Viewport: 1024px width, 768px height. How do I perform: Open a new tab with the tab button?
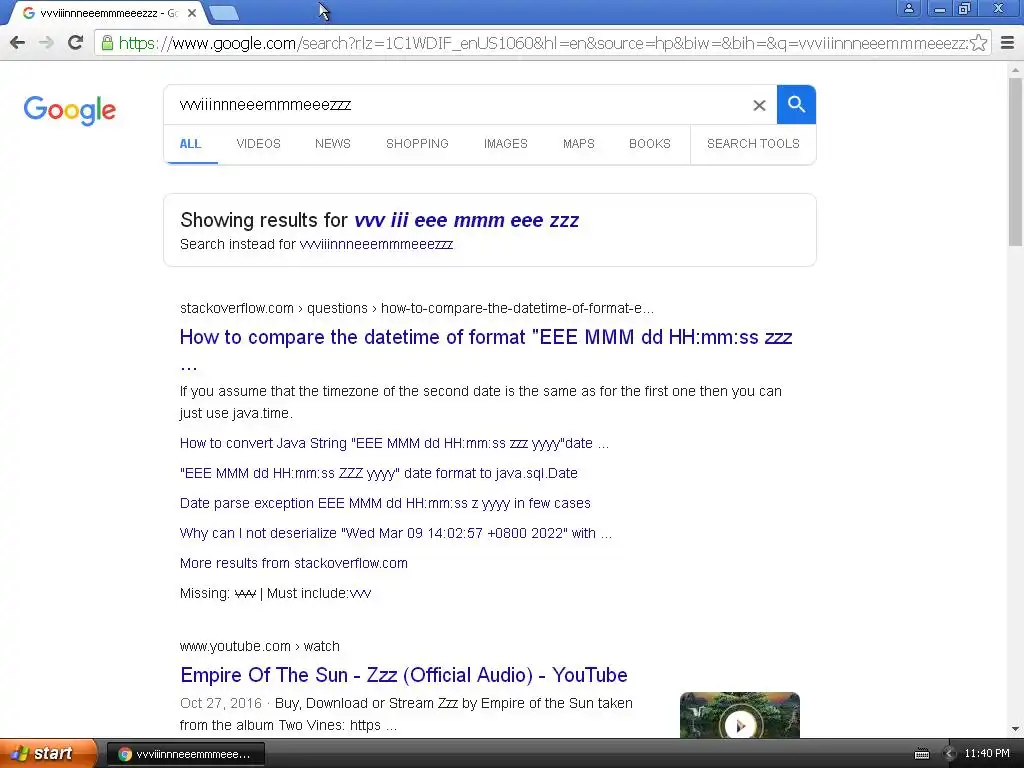click(x=224, y=13)
